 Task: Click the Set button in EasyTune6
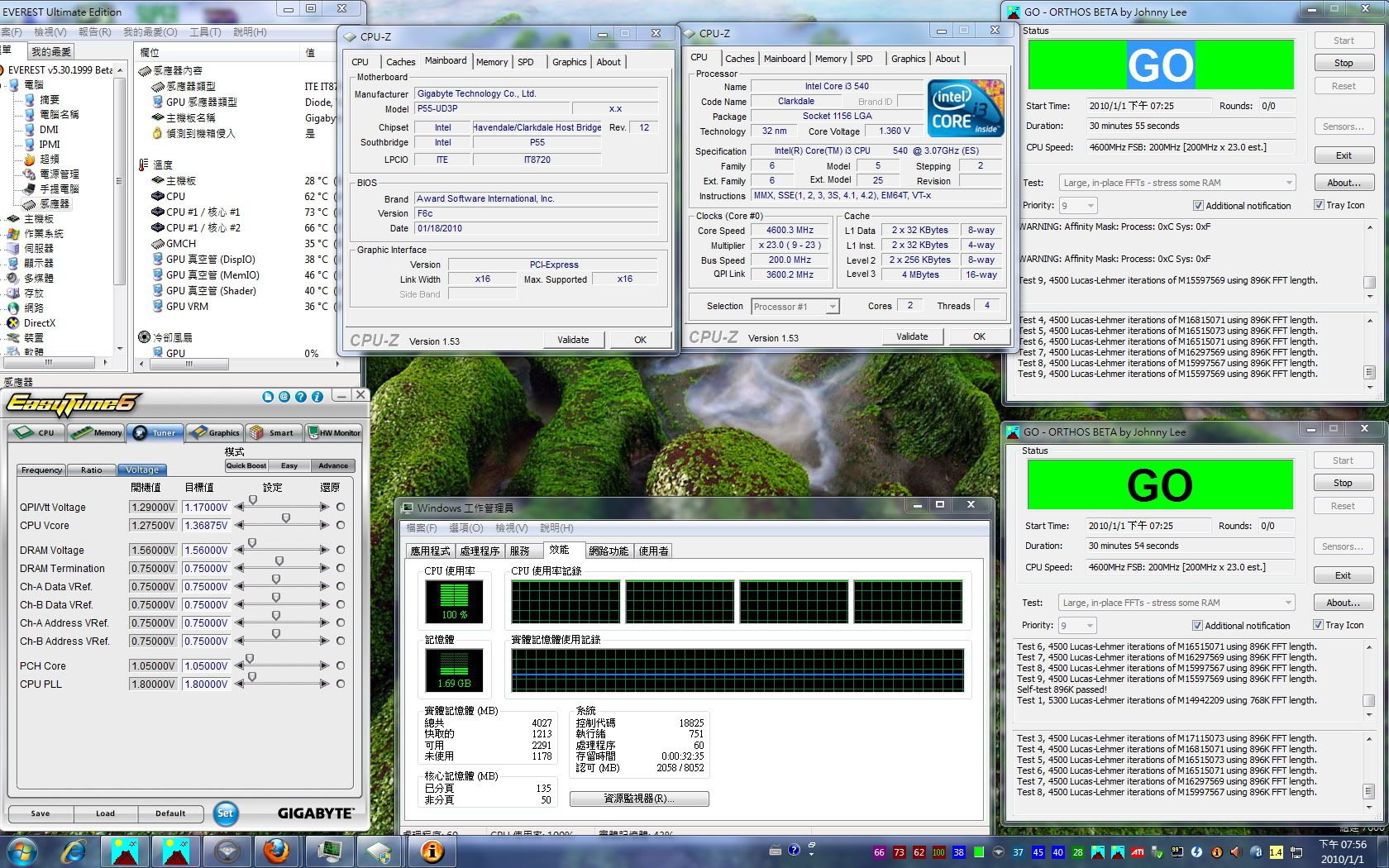tap(225, 813)
